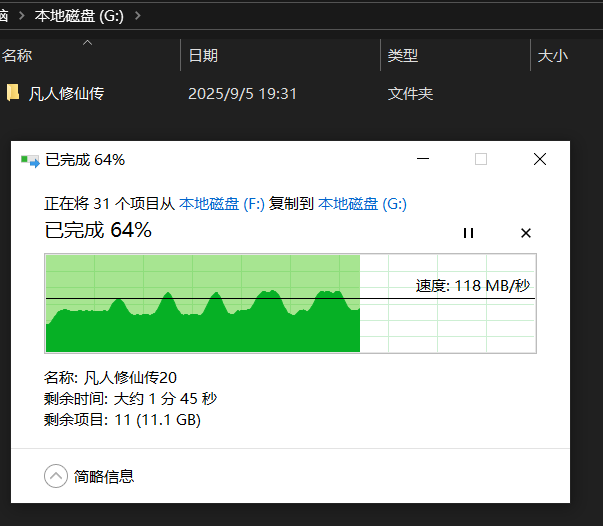Collapse details using the circled chevron icon

(56, 476)
